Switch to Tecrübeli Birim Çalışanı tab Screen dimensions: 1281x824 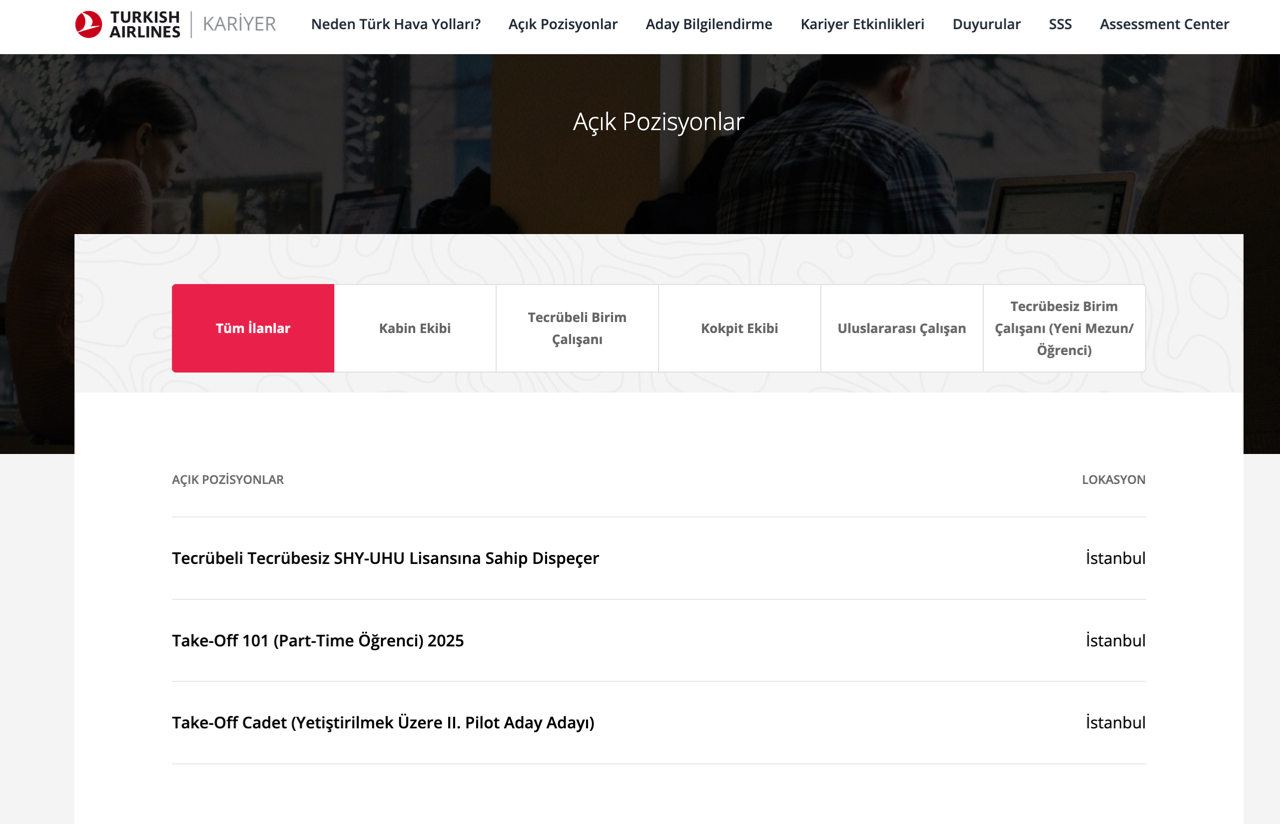(x=577, y=328)
